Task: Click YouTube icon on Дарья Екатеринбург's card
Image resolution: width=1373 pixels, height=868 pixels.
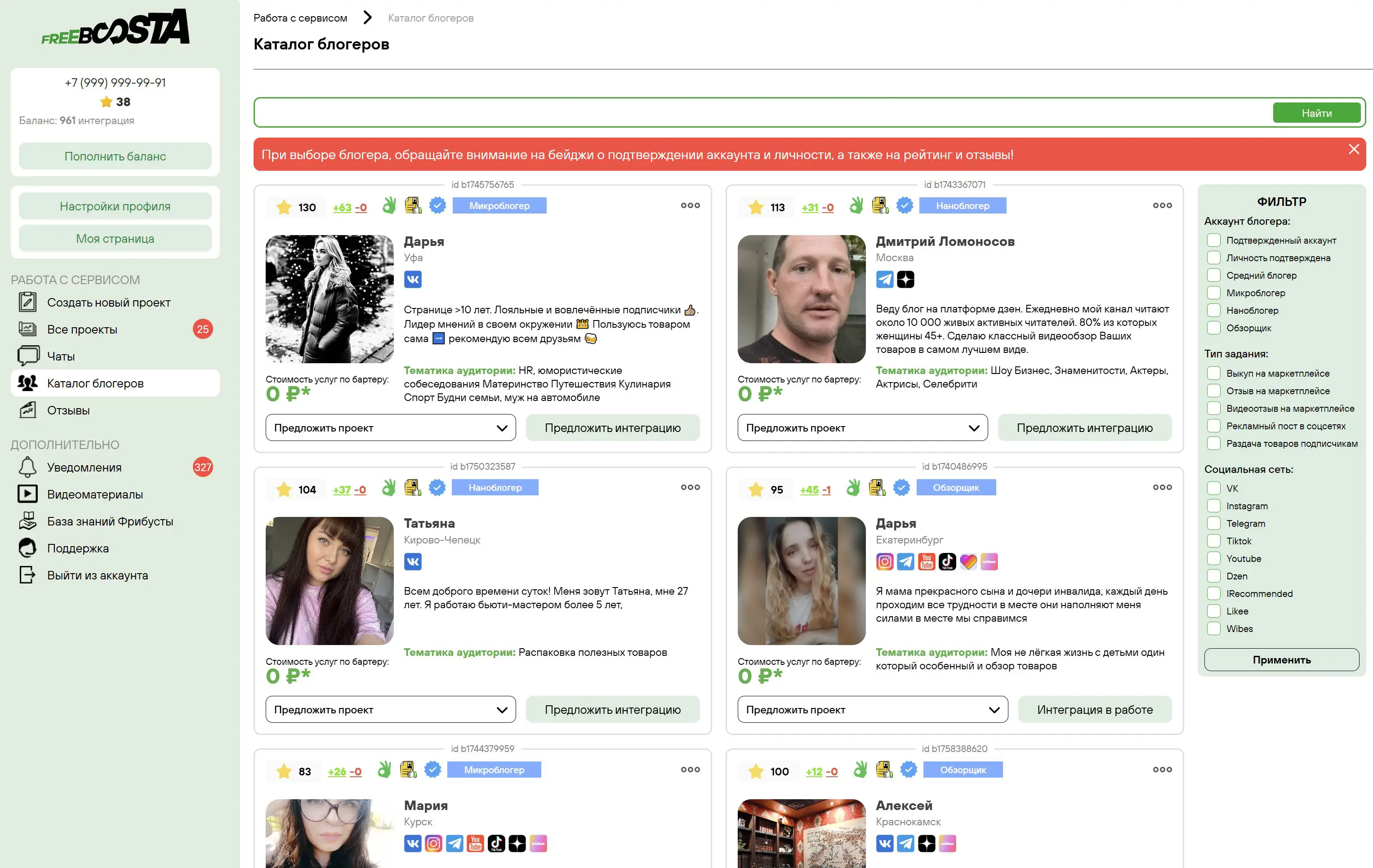Action: click(927, 561)
